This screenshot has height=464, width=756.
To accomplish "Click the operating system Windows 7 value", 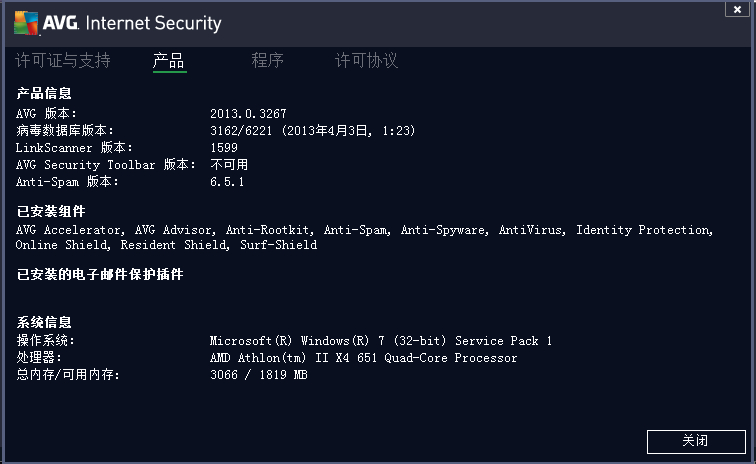I will tap(381, 341).
